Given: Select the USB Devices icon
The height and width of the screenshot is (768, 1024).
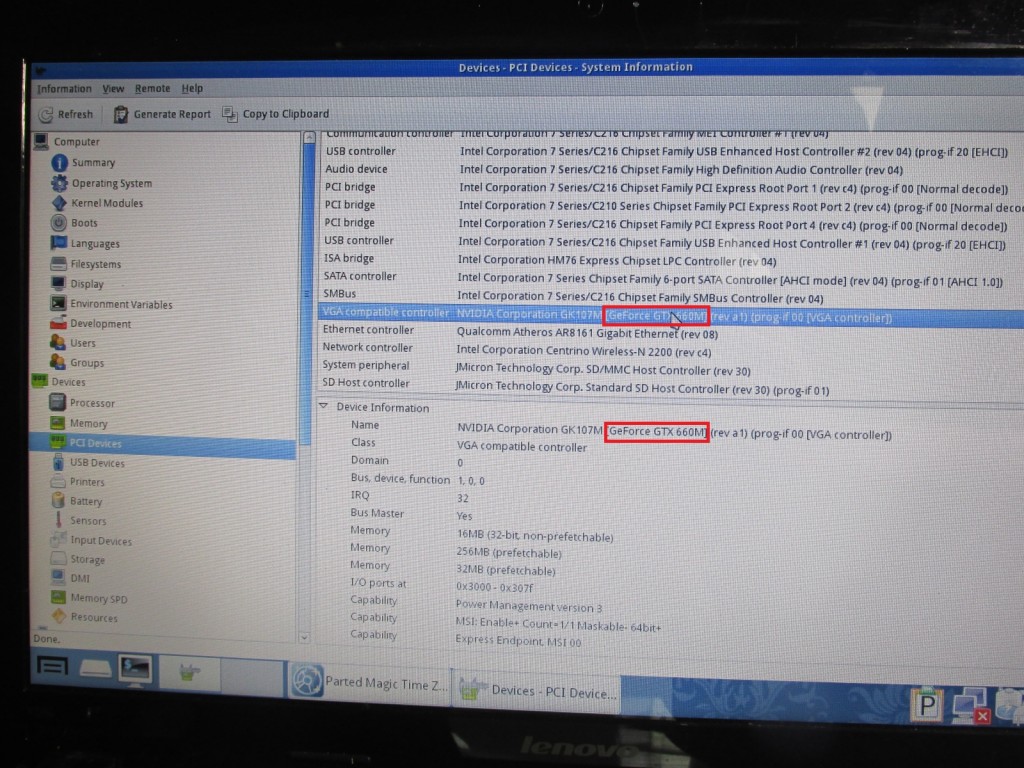Looking at the screenshot, I should point(58,462).
